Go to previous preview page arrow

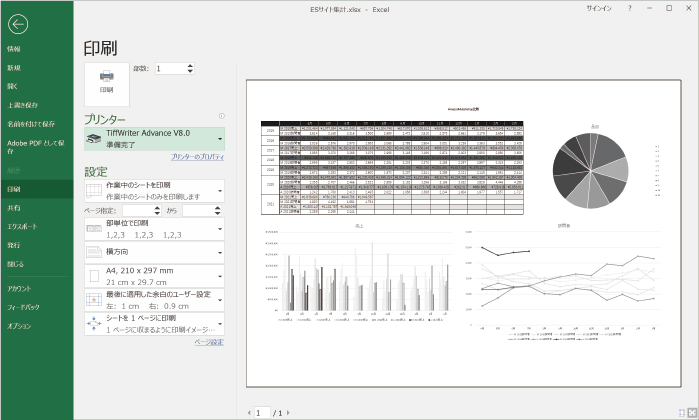coord(248,412)
